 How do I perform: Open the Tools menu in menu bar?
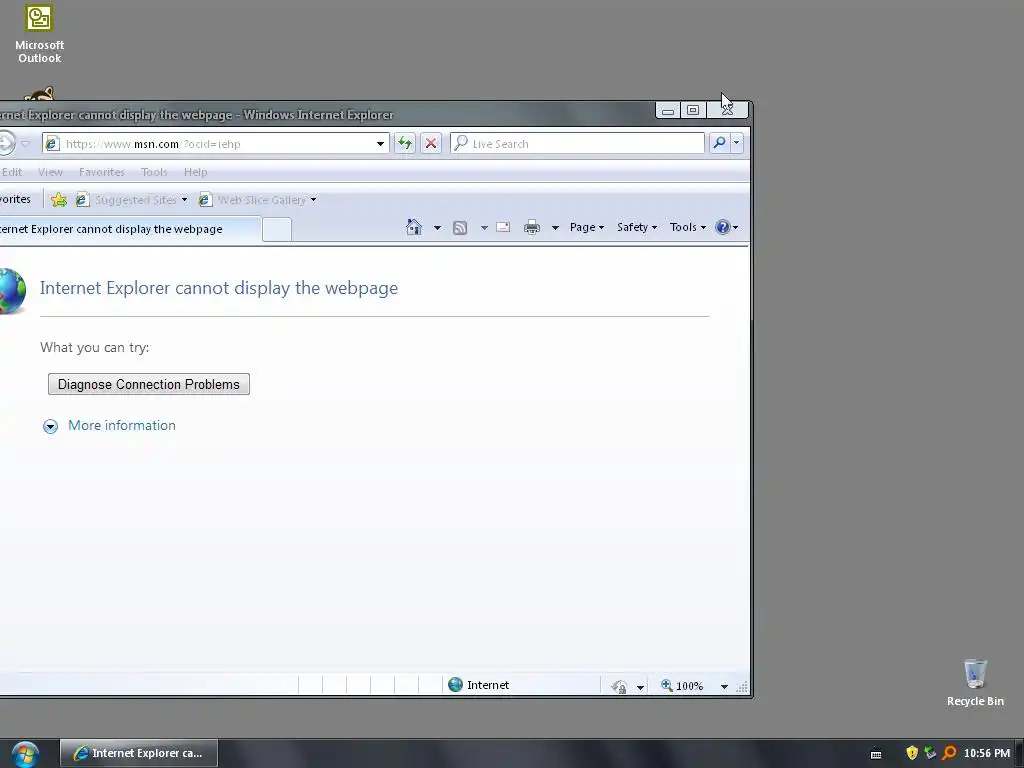click(x=154, y=172)
